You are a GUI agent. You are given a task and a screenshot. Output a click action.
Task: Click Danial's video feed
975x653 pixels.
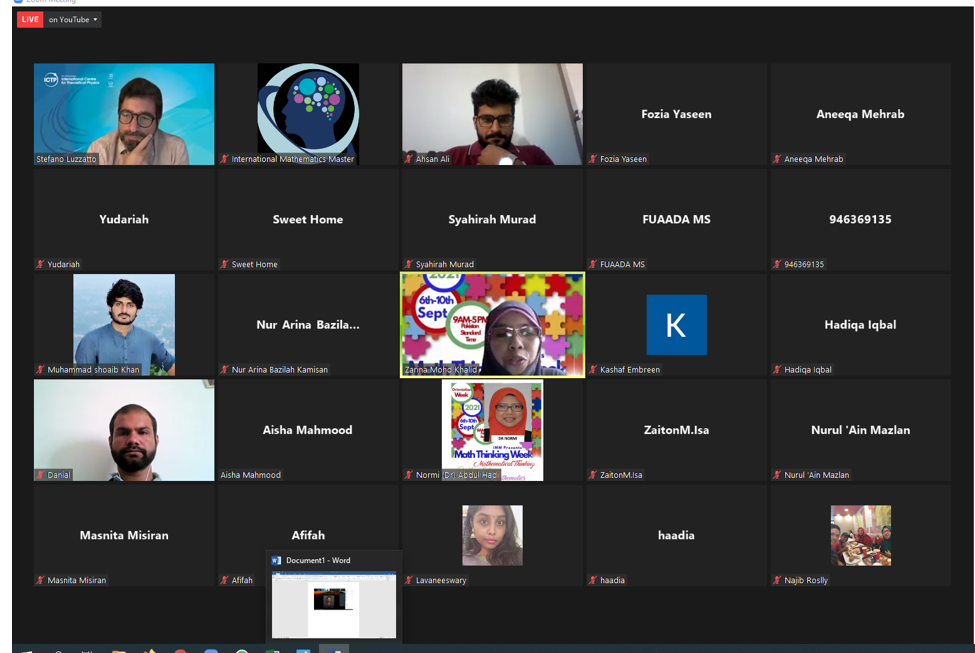point(124,430)
